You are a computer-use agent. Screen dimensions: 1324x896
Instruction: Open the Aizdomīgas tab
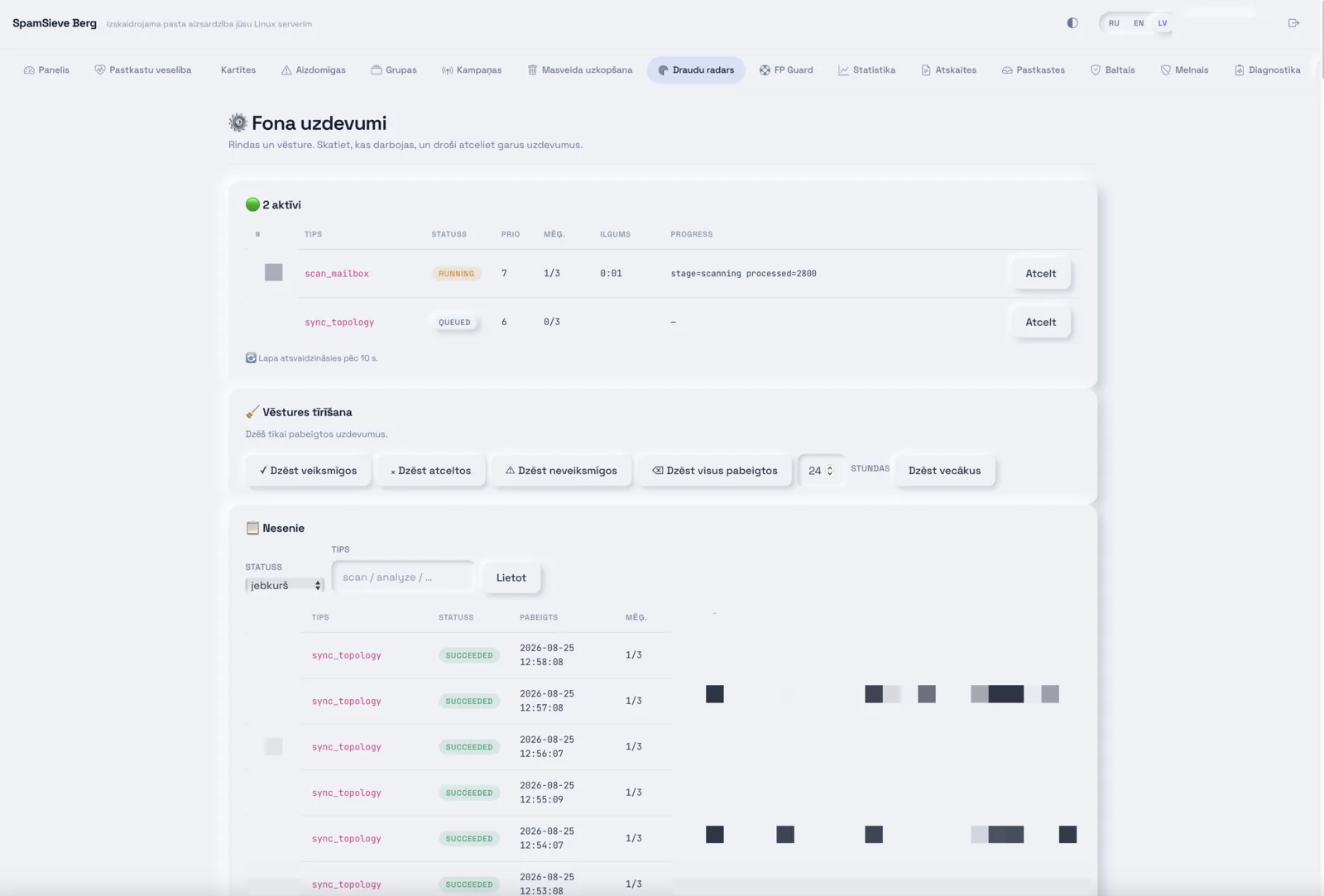tap(314, 70)
